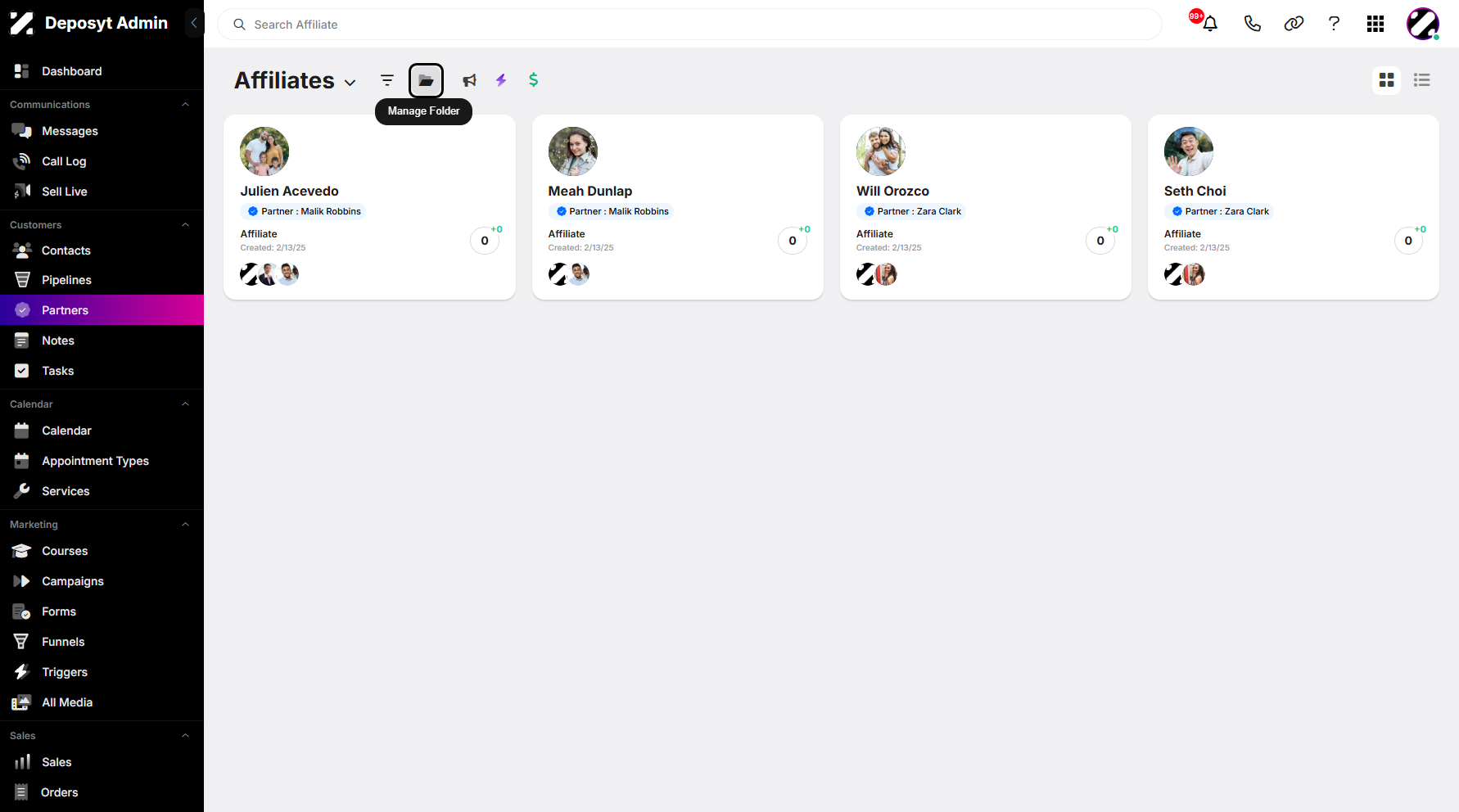Click Will Orozco's profile photo
Viewport: 1459px width, 812px height.
pyautogui.click(x=881, y=151)
